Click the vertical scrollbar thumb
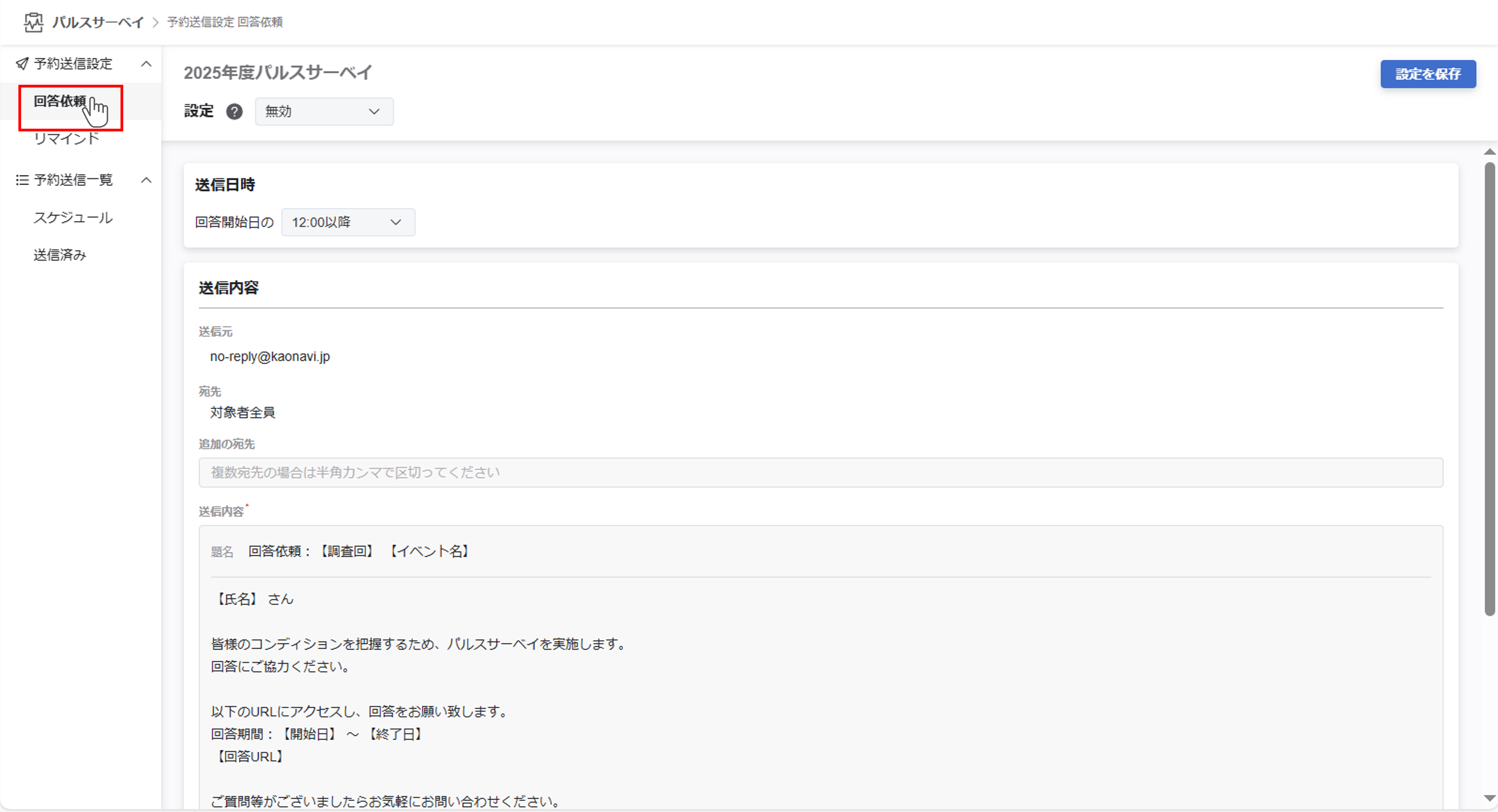This screenshot has width=1498, height=812. pyautogui.click(x=1489, y=388)
